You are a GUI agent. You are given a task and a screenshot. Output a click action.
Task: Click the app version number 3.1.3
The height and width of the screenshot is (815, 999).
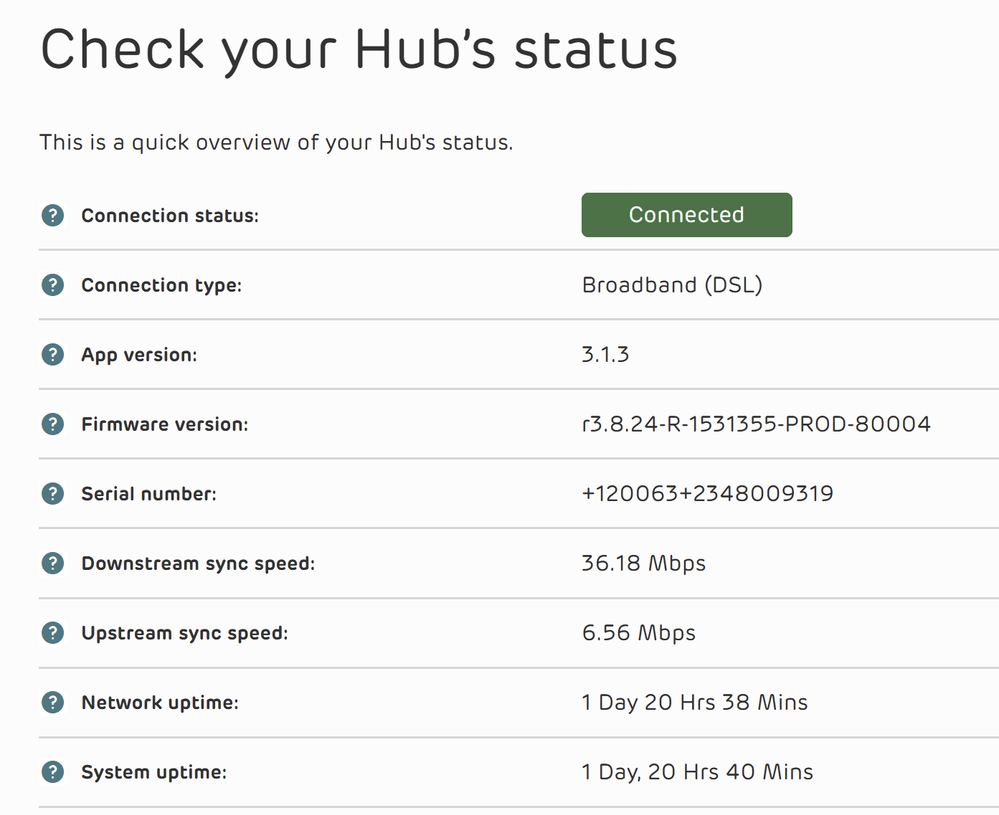point(605,355)
